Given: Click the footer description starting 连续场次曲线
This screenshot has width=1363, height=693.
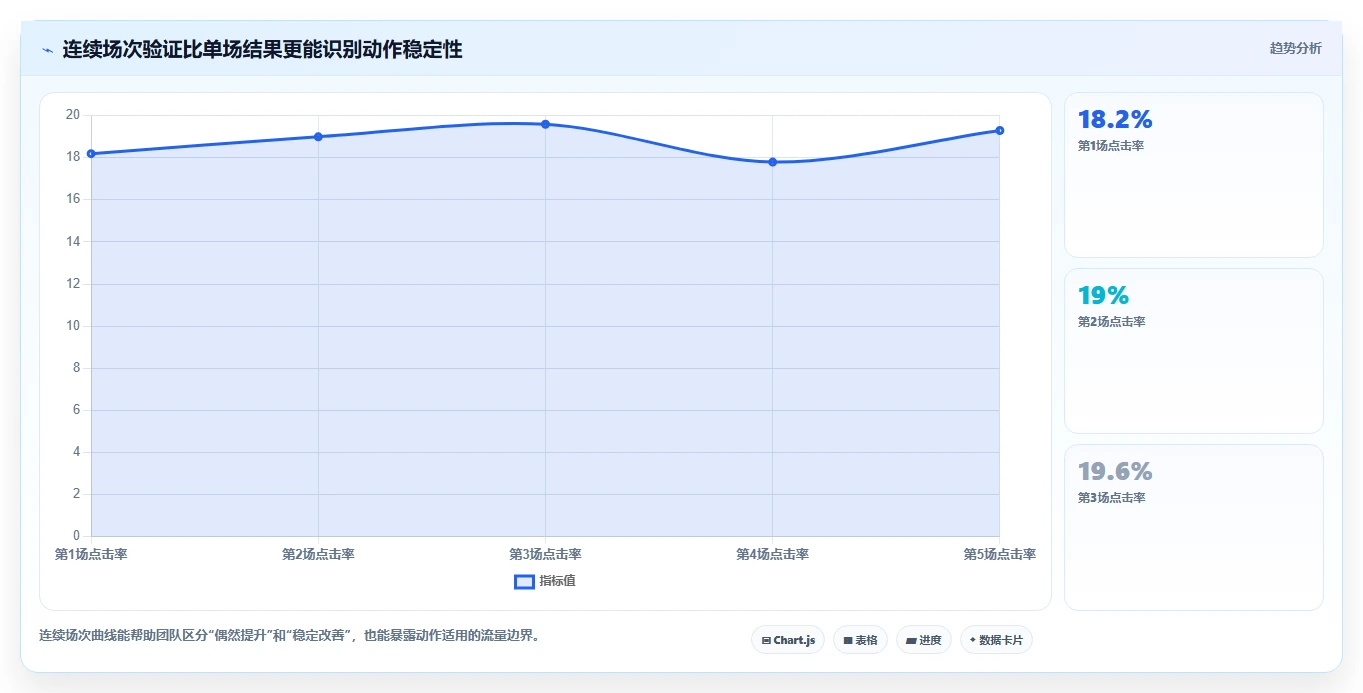Looking at the screenshot, I should 289,635.
